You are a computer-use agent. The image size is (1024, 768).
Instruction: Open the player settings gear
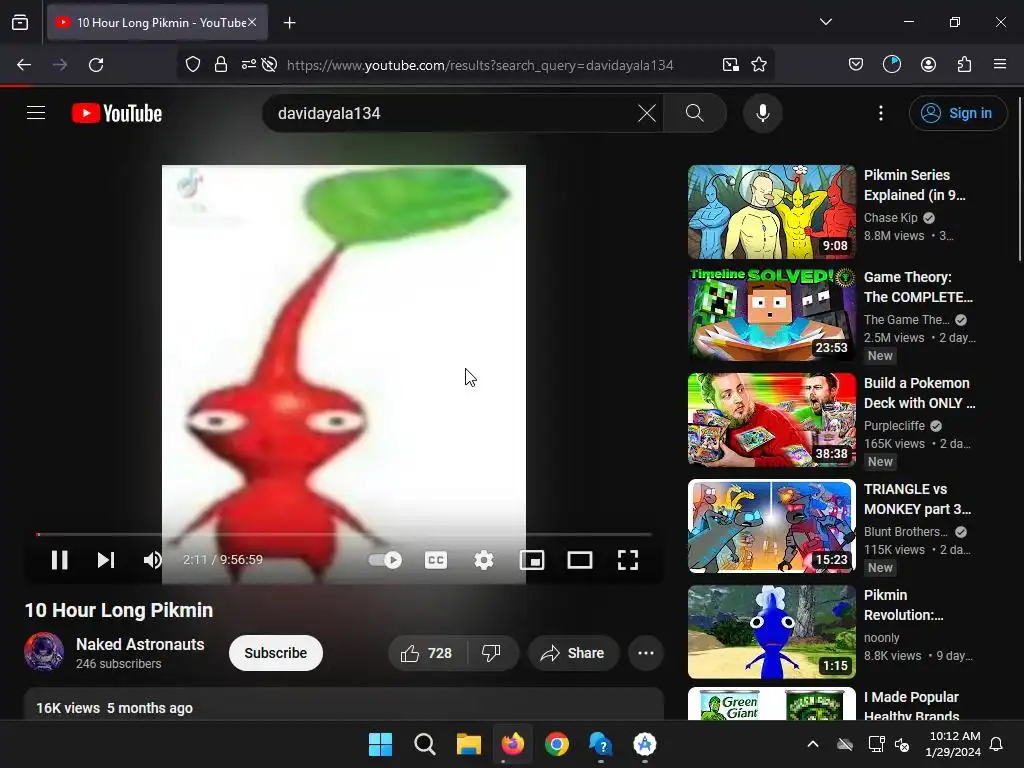[483, 560]
